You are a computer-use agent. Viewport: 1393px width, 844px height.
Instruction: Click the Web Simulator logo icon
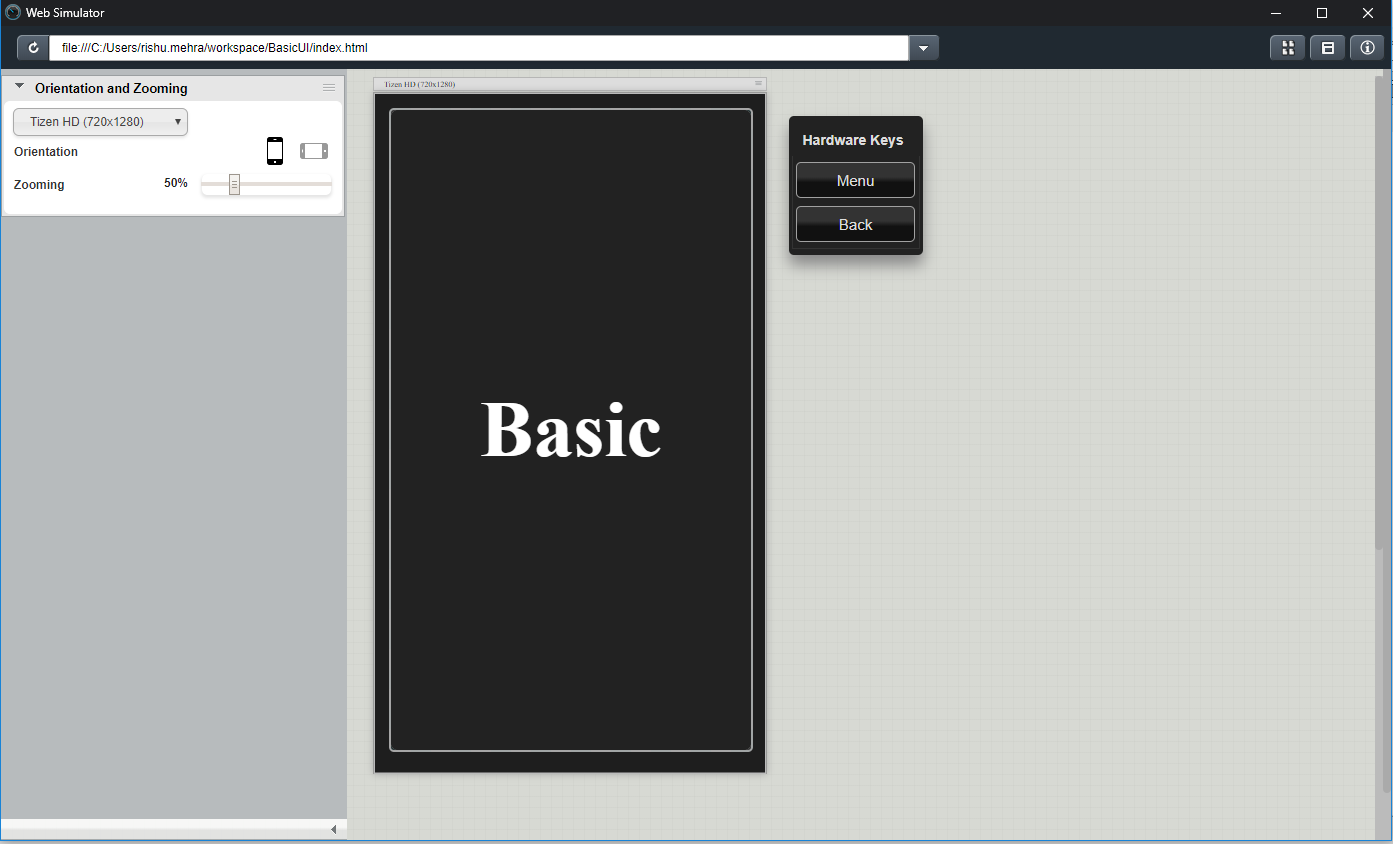pos(10,12)
